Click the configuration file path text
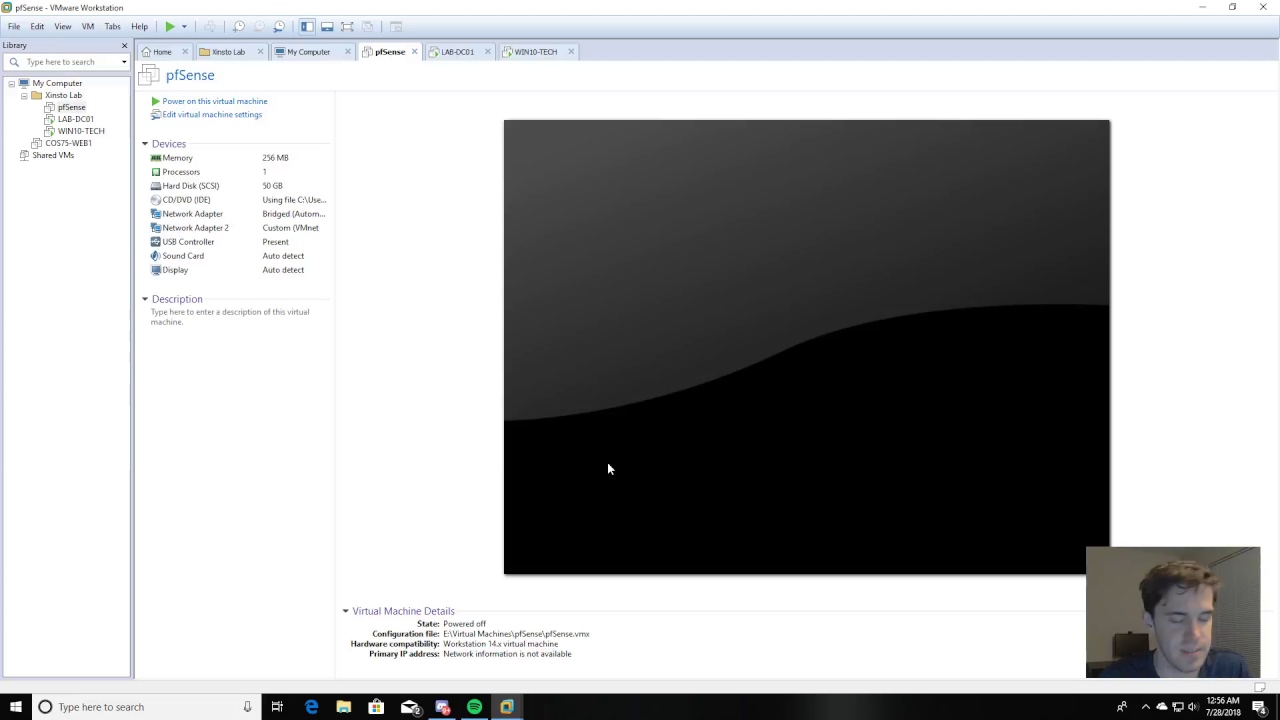The image size is (1280, 720). point(516,634)
